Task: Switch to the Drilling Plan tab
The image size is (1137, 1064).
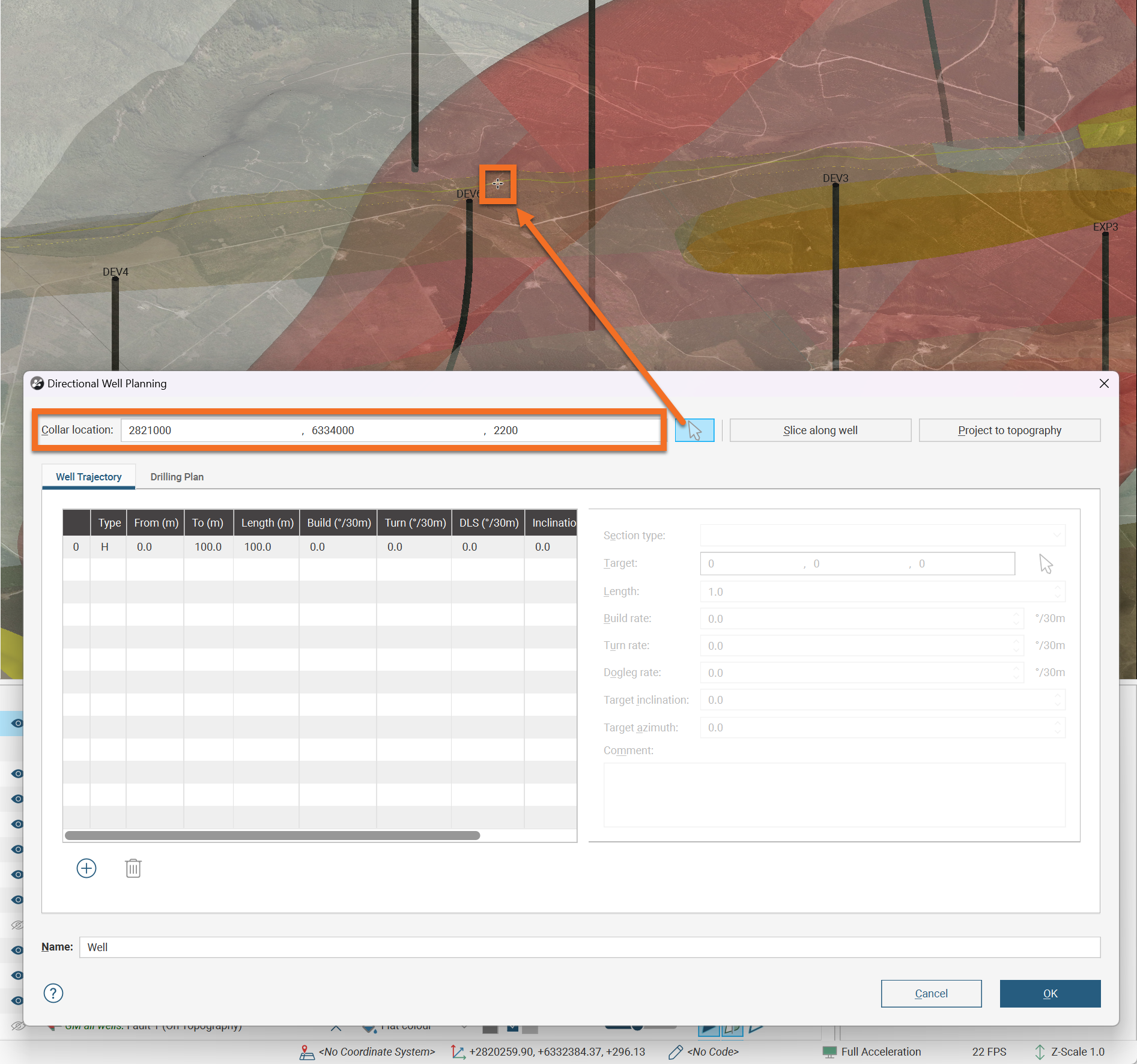Action: click(x=177, y=477)
